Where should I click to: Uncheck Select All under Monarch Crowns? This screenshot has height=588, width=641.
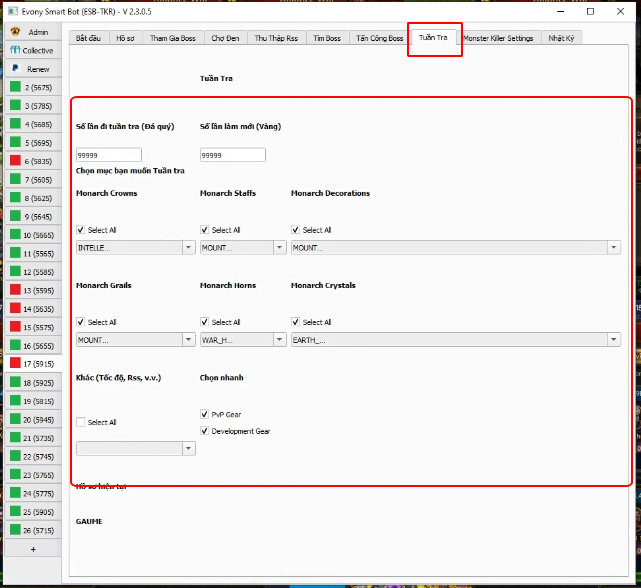pyautogui.click(x=81, y=230)
